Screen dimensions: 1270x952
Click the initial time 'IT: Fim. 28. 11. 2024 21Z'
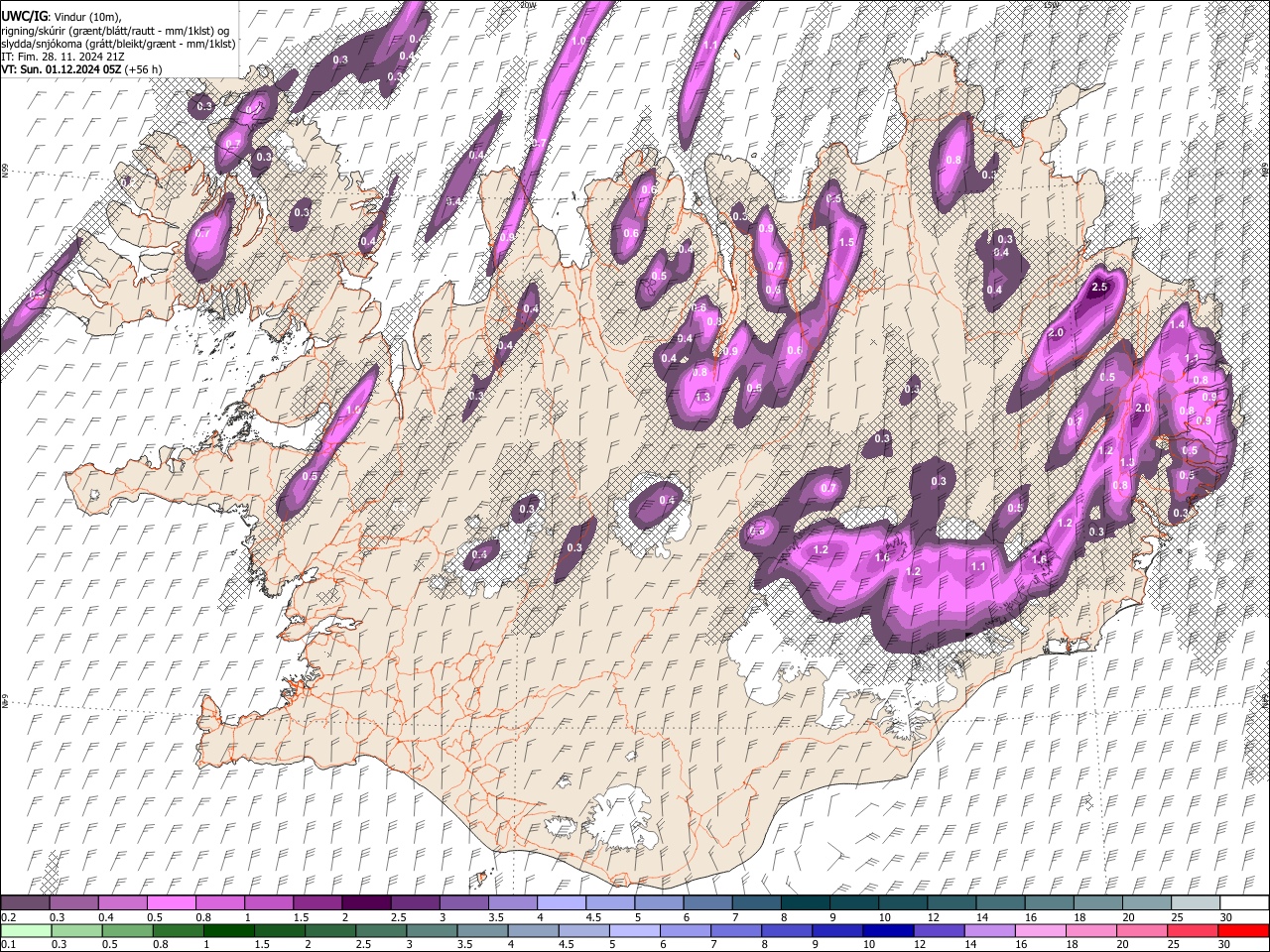63,58
